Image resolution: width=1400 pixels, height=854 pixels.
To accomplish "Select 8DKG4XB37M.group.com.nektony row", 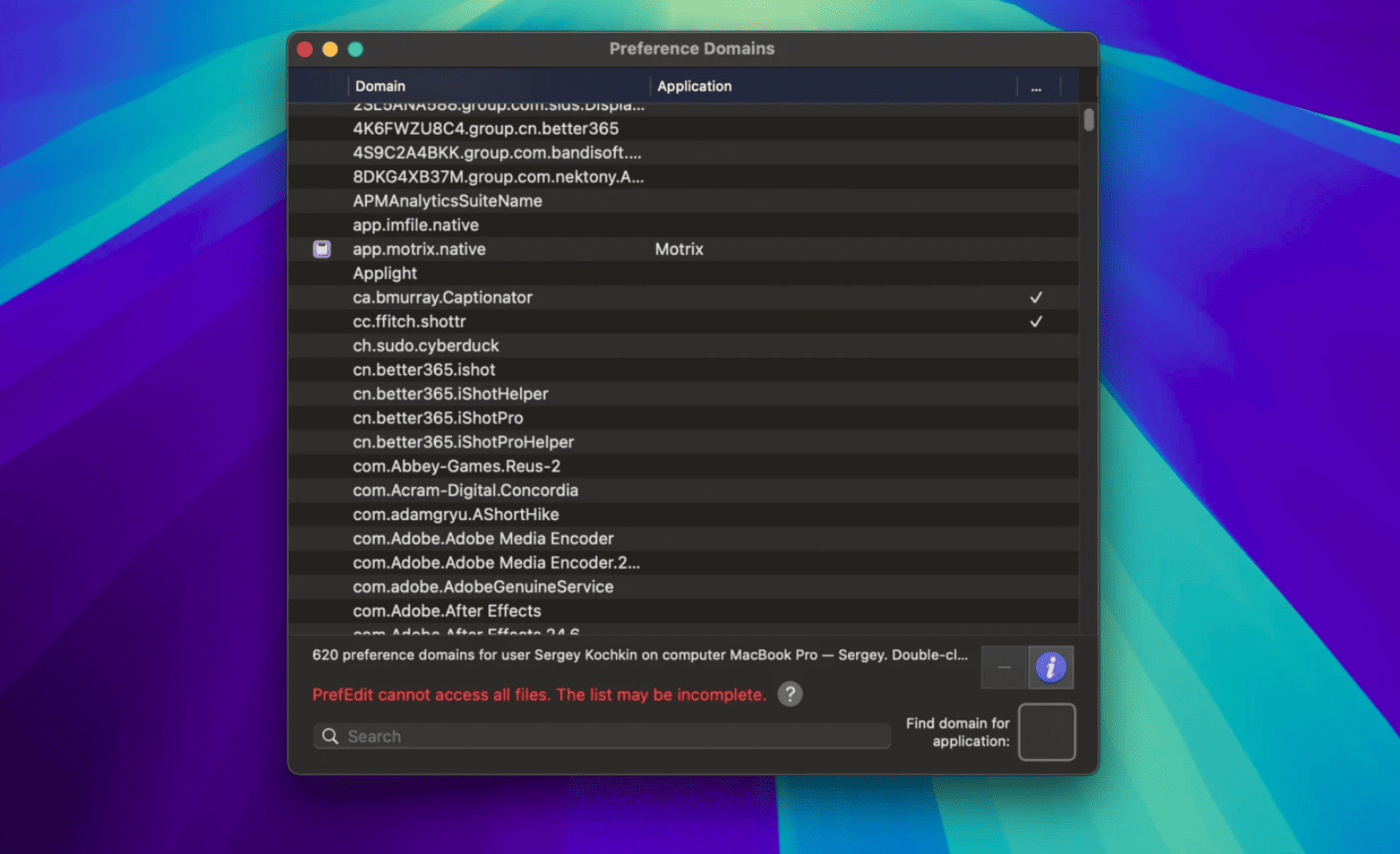I will [x=683, y=176].
